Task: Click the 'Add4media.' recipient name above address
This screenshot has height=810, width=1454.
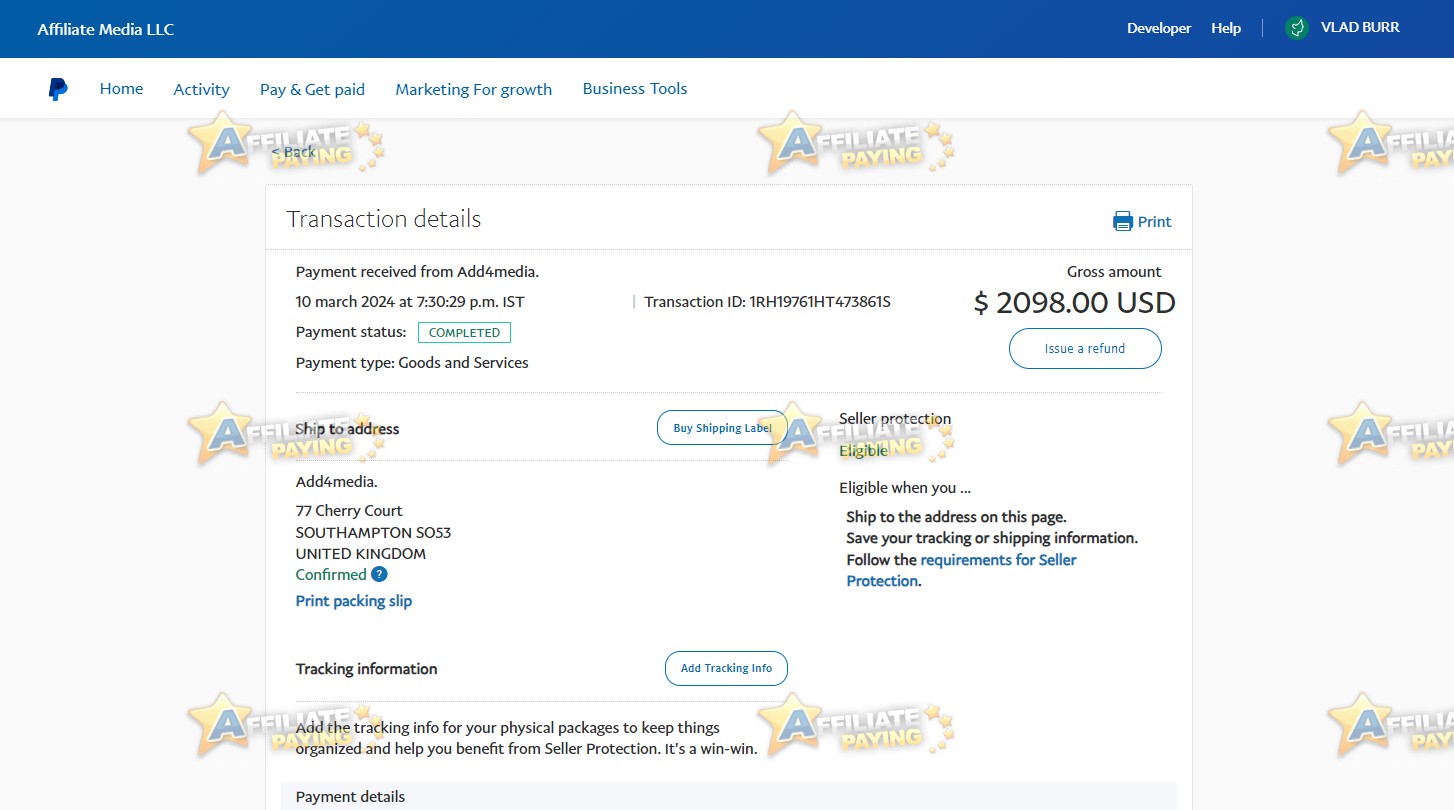Action: tap(337, 482)
